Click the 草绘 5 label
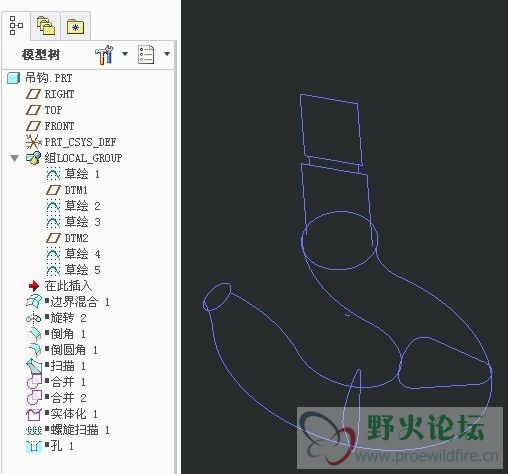This screenshot has height=474, width=508. (82, 270)
